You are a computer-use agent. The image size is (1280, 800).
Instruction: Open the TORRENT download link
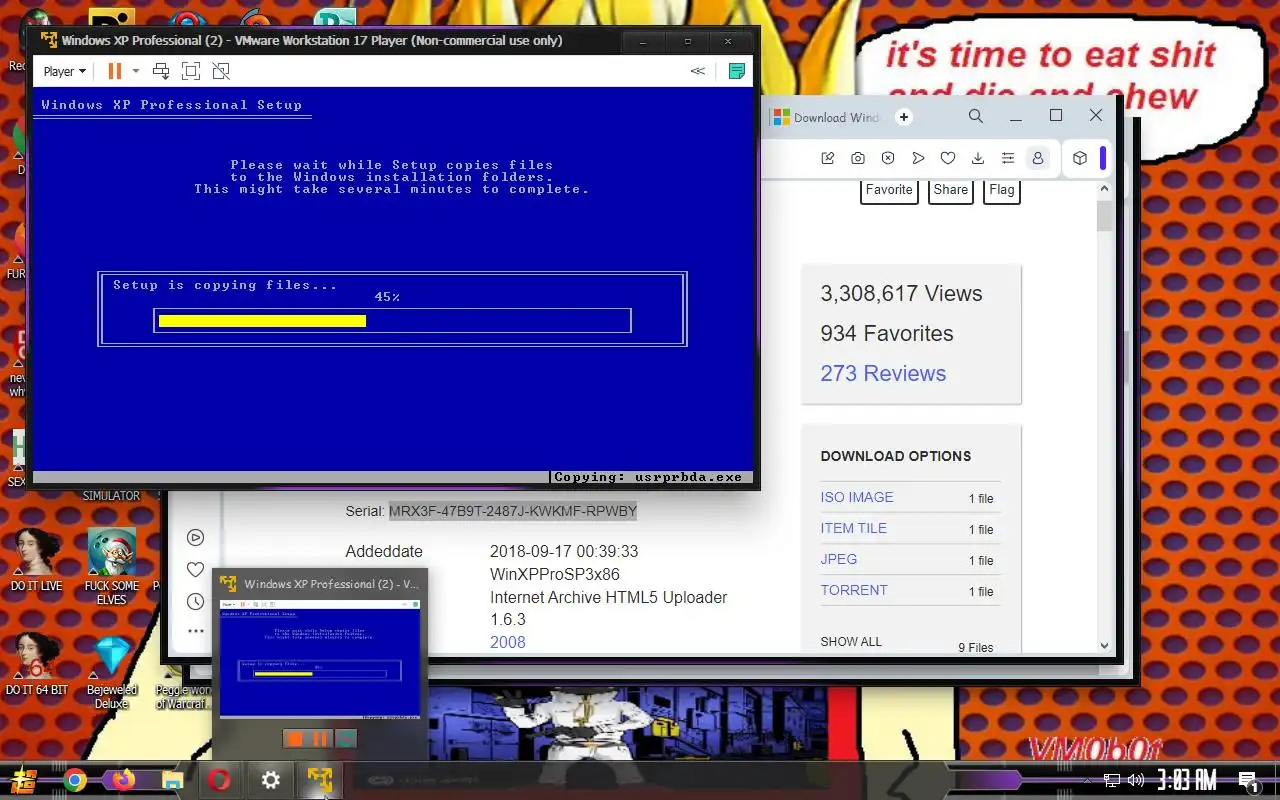pyautogui.click(x=854, y=590)
